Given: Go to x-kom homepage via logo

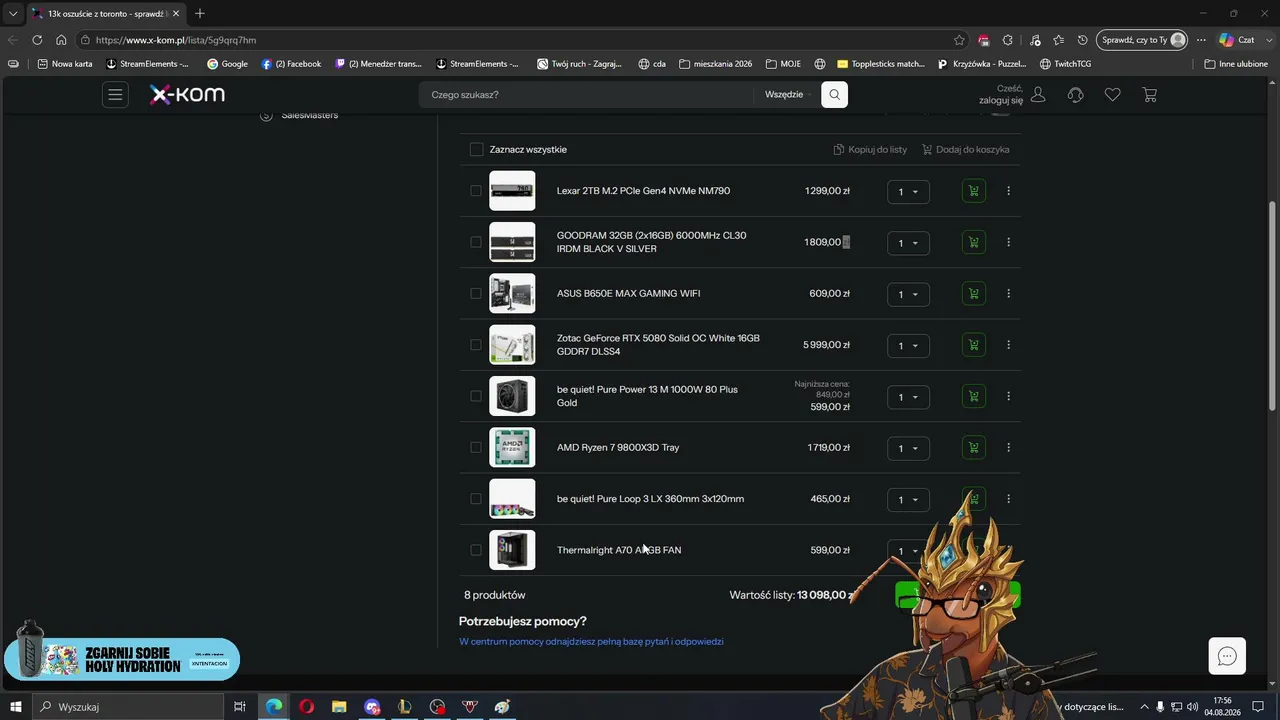Looking at the screenshot, I should point(187,95).
